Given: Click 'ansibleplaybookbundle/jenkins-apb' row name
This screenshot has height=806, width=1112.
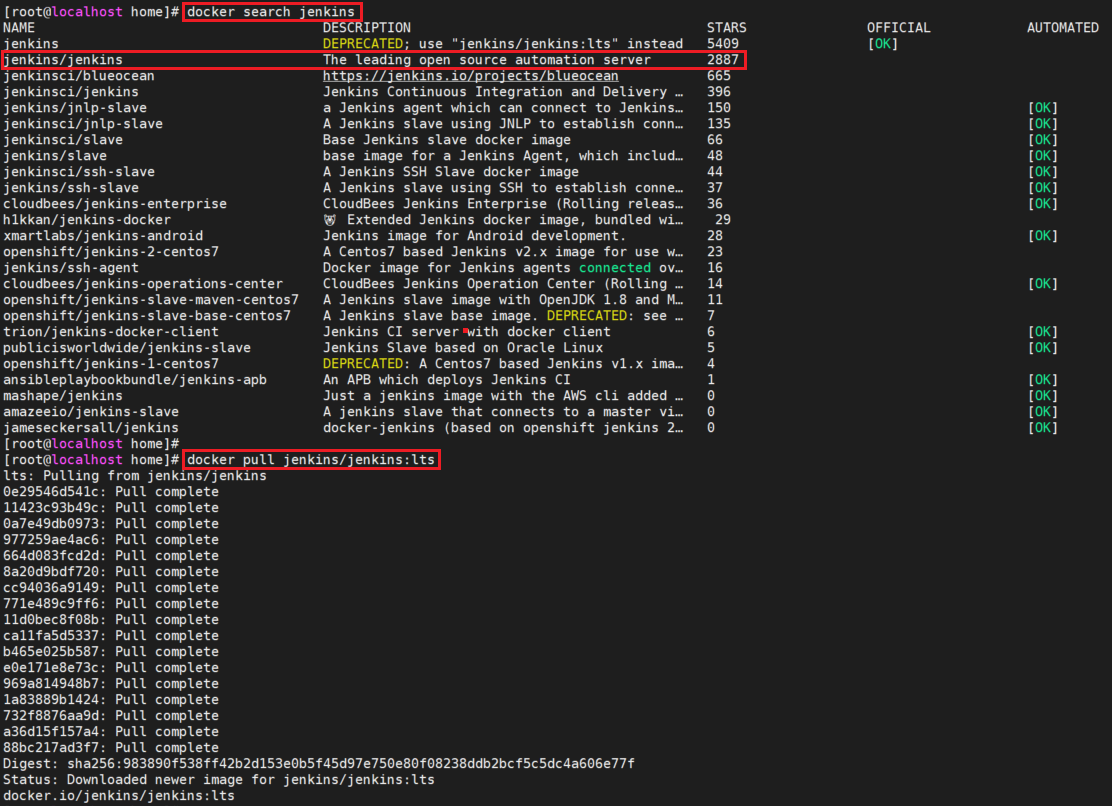Looking at the screenshot, I should (x=135, y=380).
